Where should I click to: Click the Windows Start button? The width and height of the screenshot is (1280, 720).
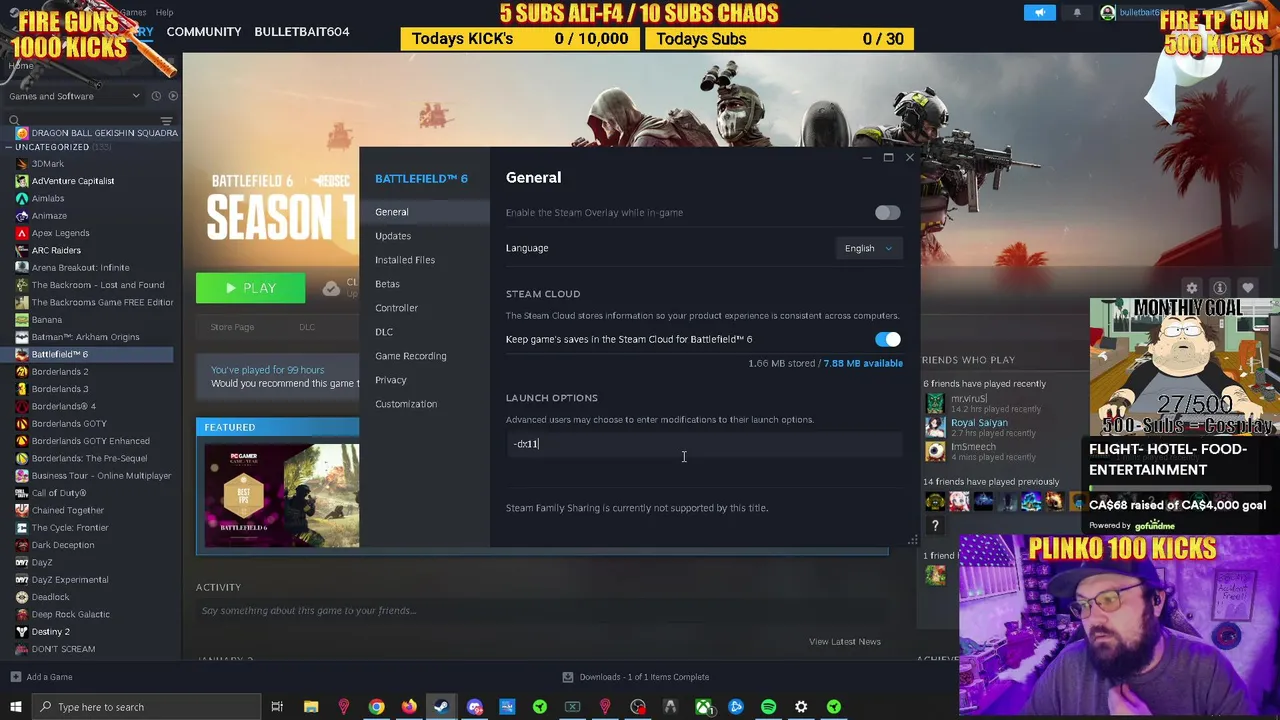pyautogui.click(x=15, y=707)
